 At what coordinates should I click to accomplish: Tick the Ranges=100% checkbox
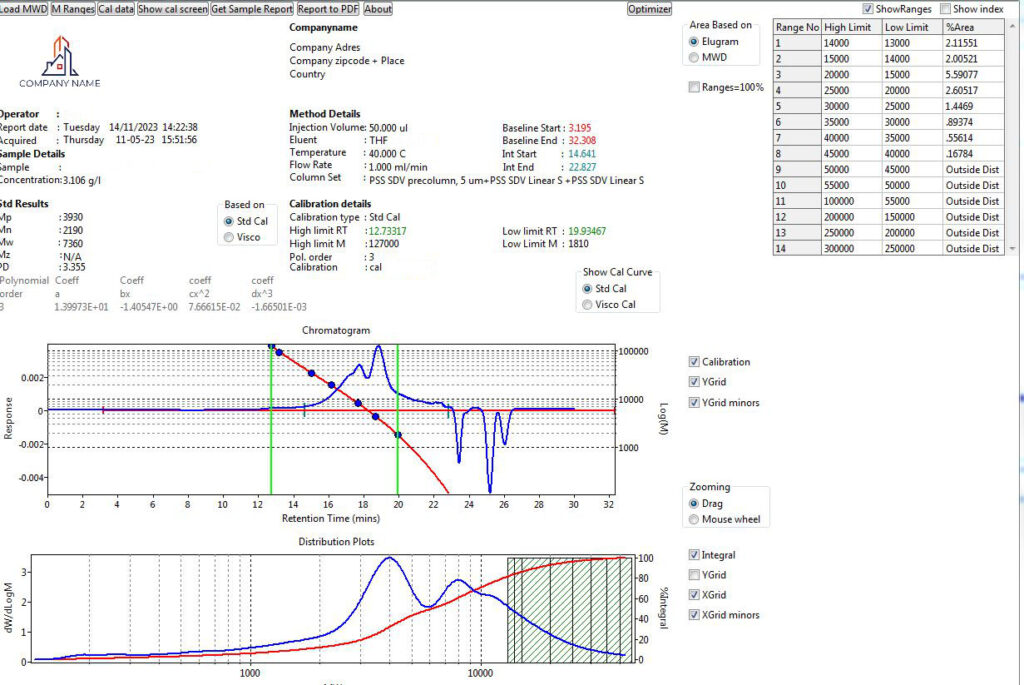pos(695,88)
